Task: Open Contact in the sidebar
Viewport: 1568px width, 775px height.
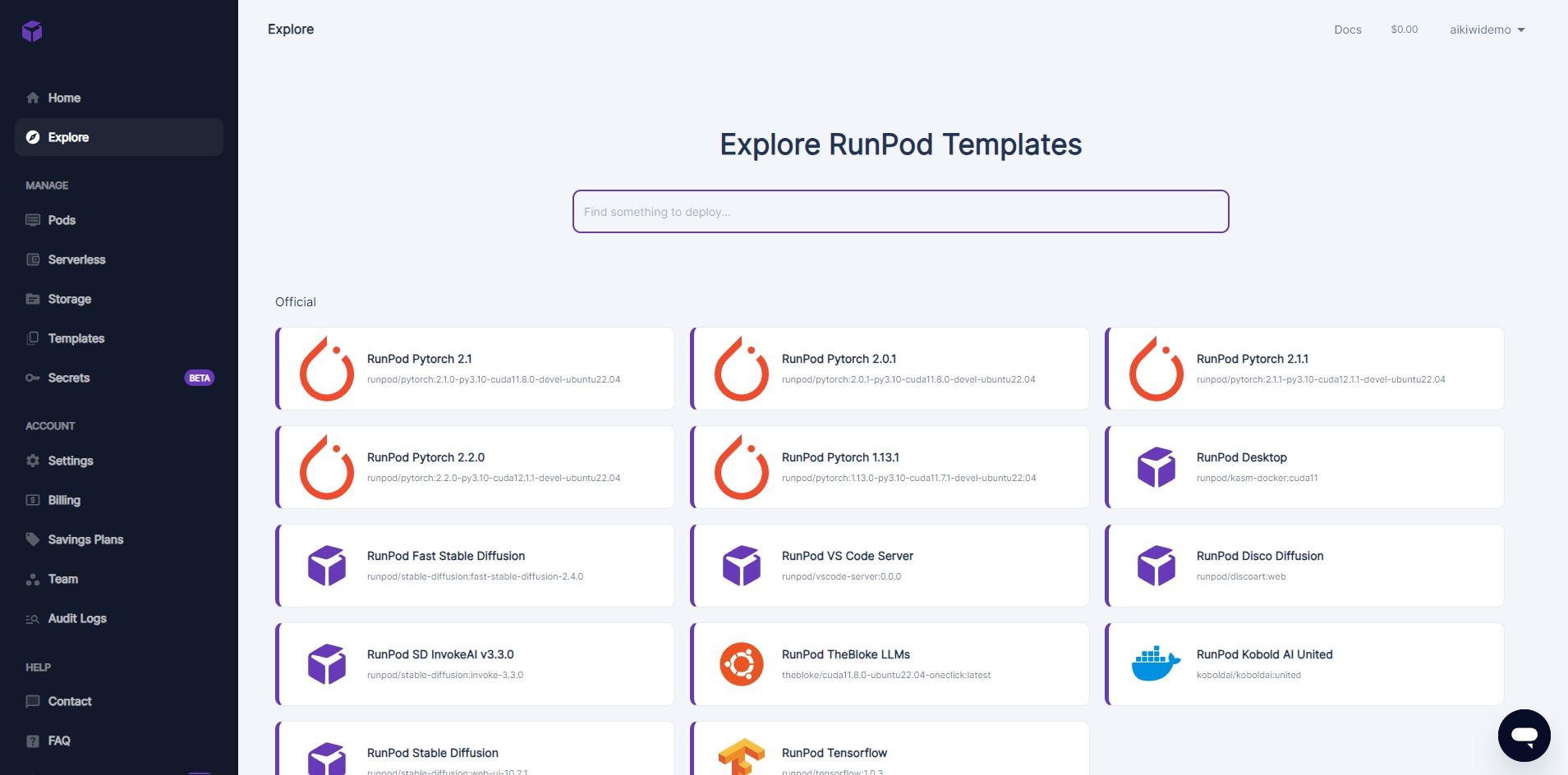Action: pyautogui.click(x=119, y=701)
